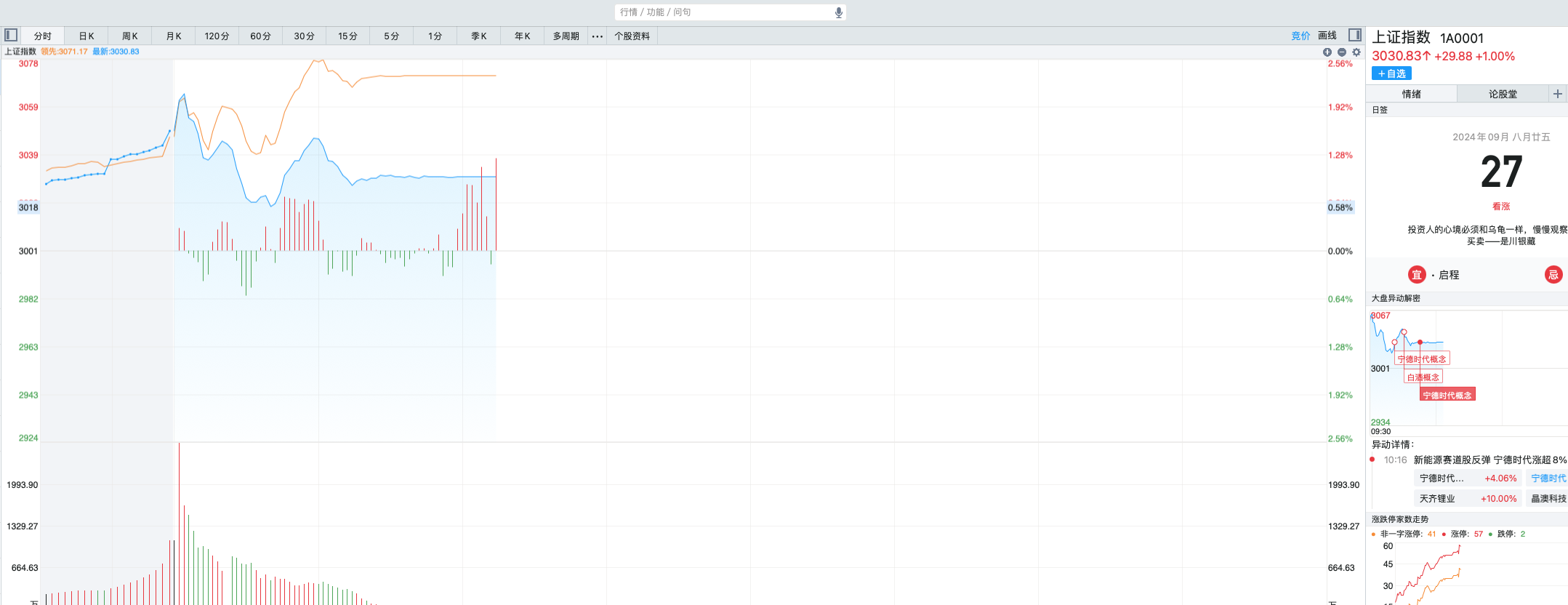Open 天齐锂业 stock entry
Viewport: 1568px width, 605px height.
pos(1437,499)
